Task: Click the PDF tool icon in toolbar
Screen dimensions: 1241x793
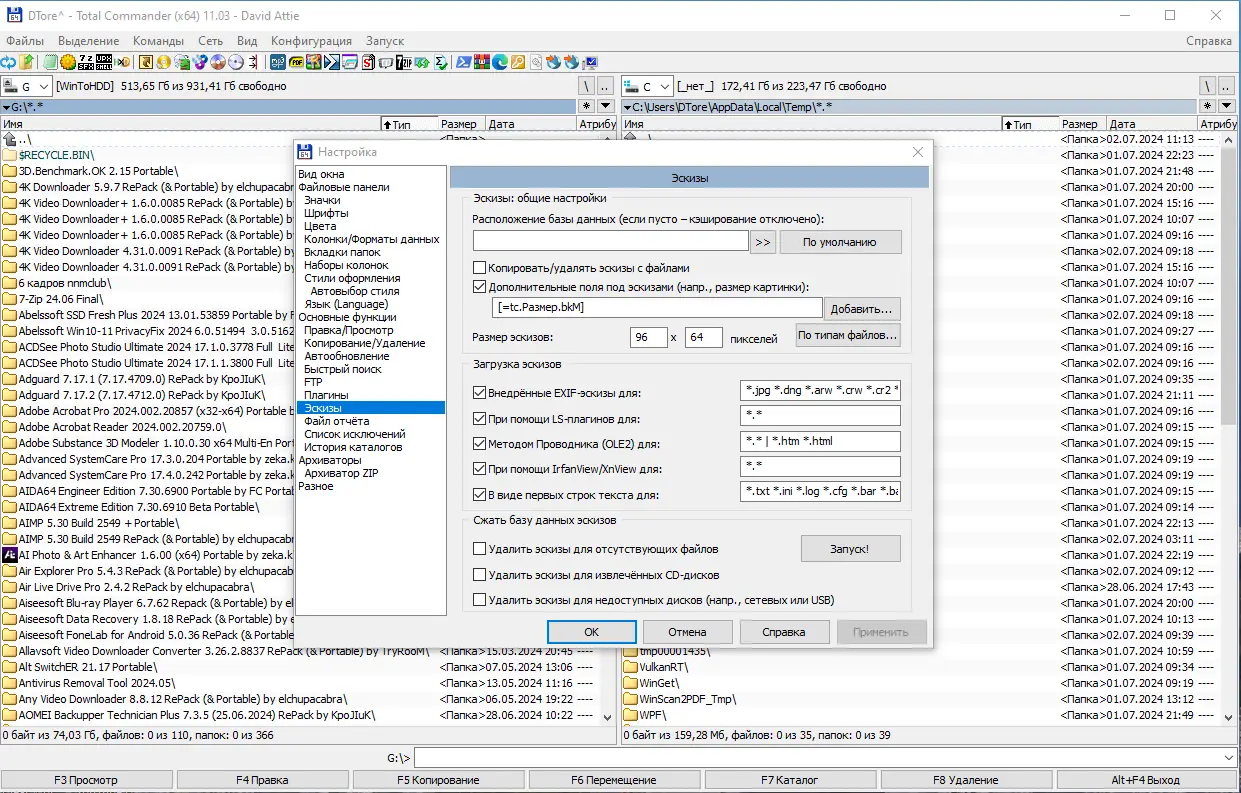Action: click(297, 62)
